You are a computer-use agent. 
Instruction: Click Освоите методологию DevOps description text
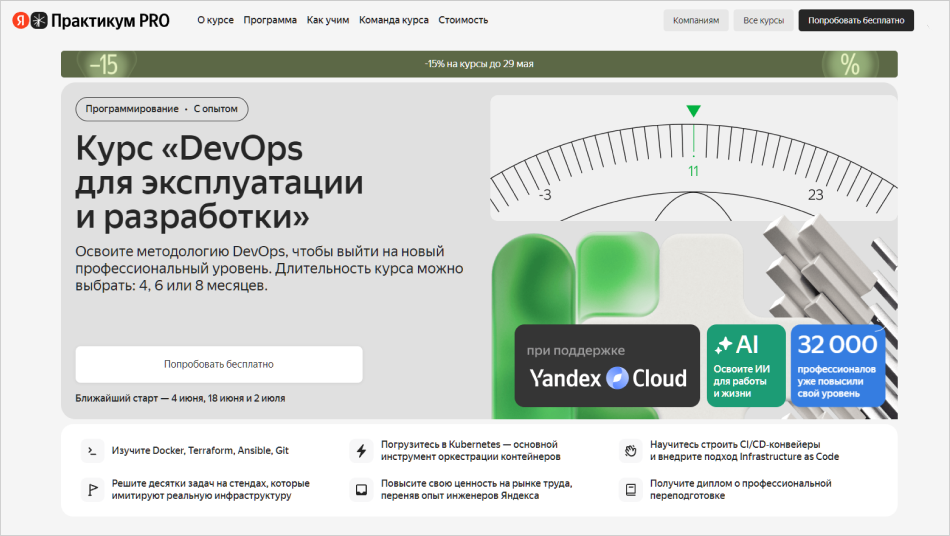(x=269, y=268)
